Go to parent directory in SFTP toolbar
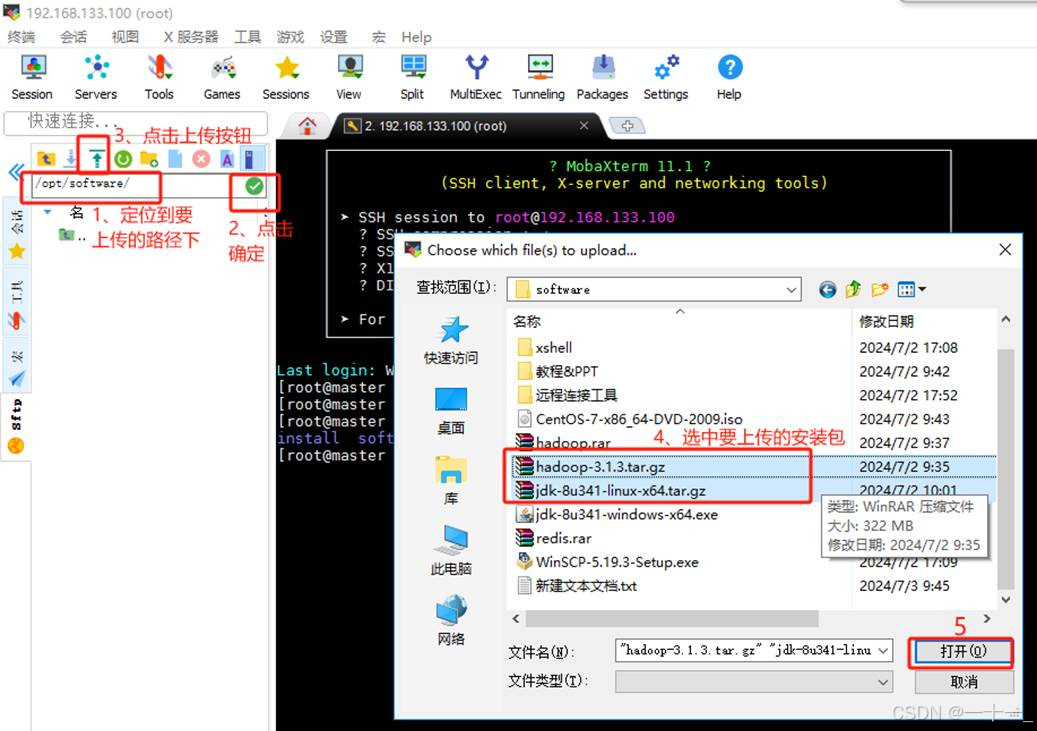 [46, 159]
